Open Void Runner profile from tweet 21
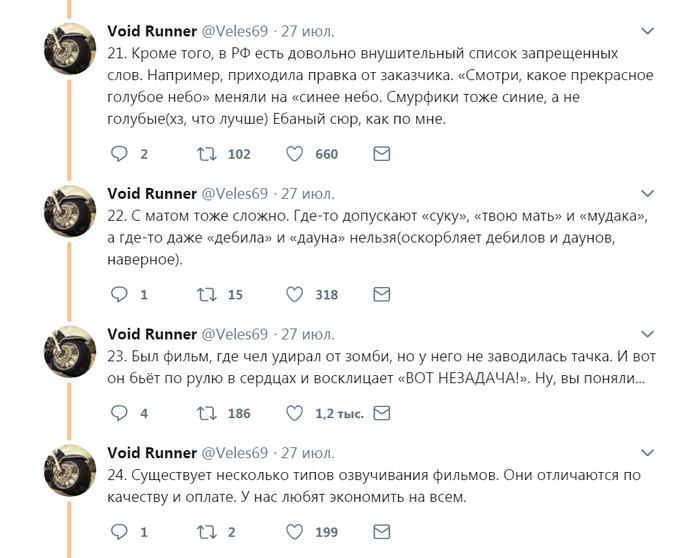The width and height of the screenshot is (700, 558). pos(151,30)
